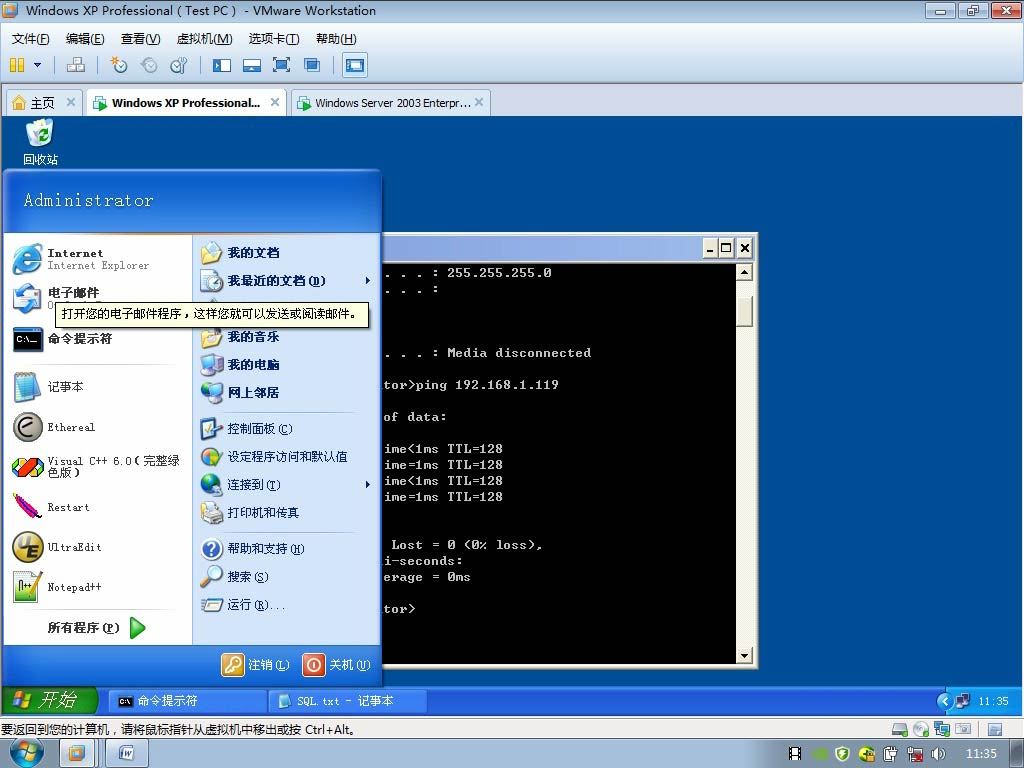Click 关机(U) shutdown button
The width and height of the screenshot is (1024, 768).
pos(336,665)
